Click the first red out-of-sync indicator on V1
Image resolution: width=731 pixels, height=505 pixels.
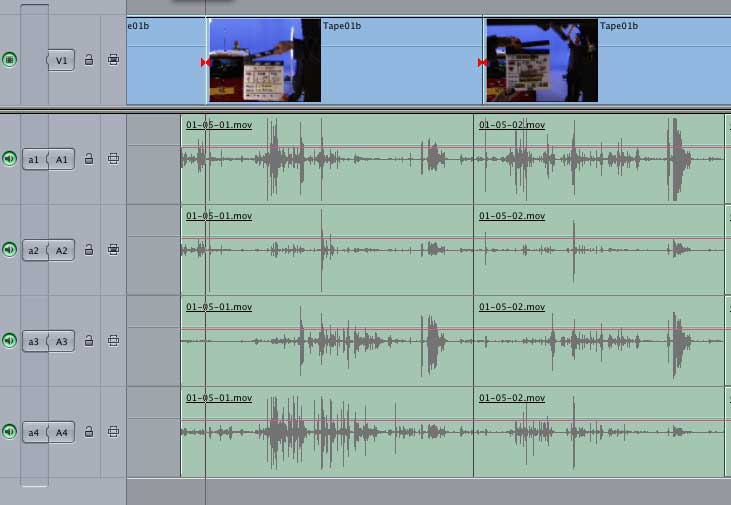[x=204, y=62]
